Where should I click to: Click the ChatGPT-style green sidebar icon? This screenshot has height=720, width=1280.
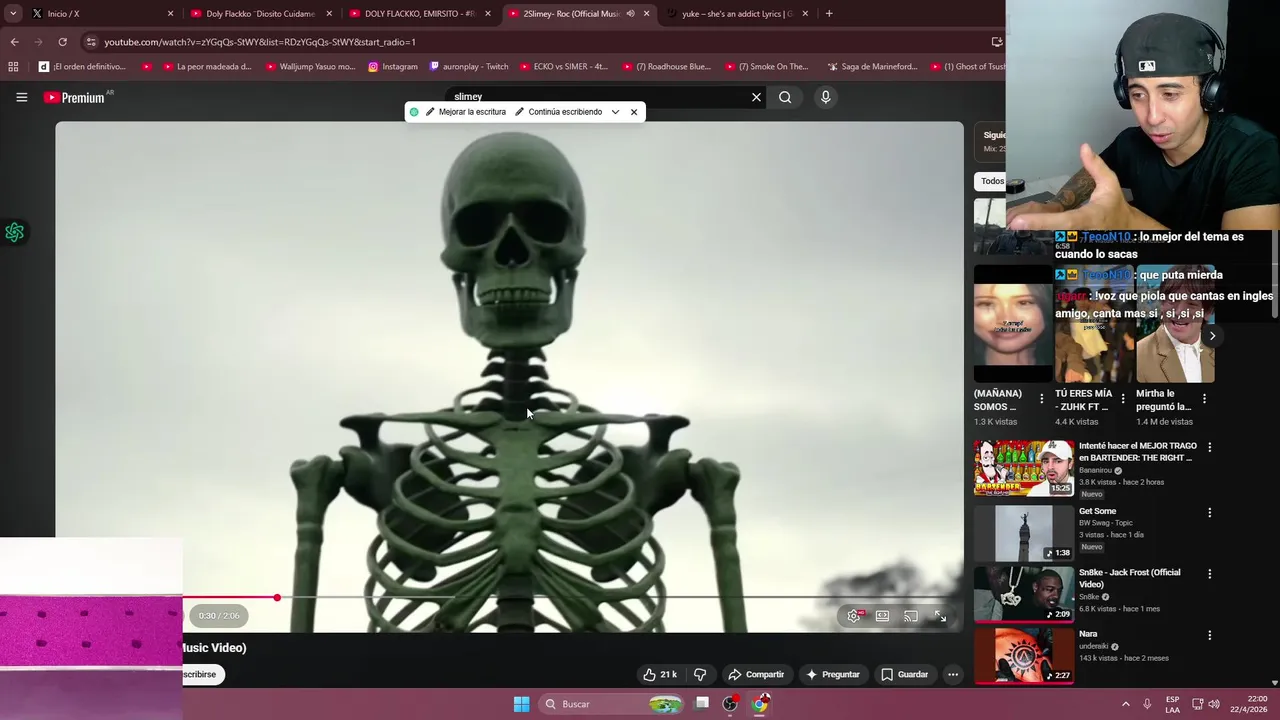pyautogui.click(x=14, y=232)
